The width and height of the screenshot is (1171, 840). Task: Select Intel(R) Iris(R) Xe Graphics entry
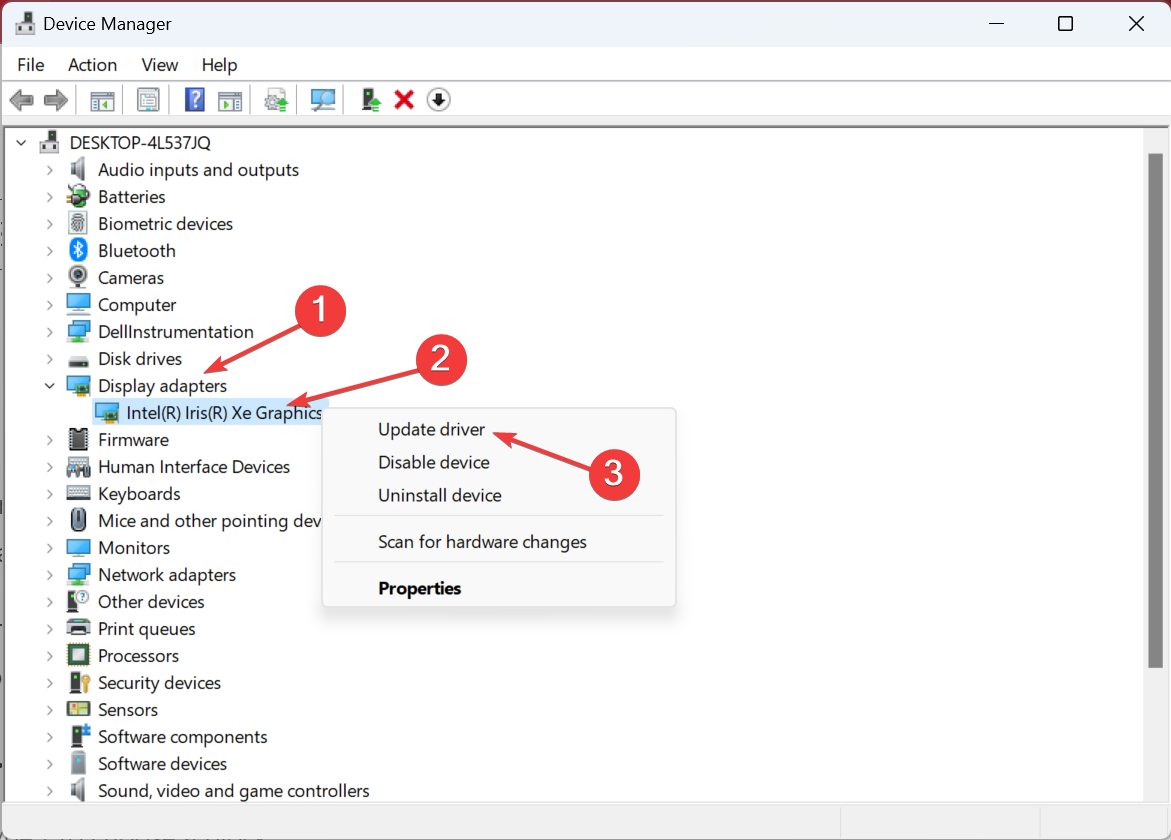coord(224,413)
